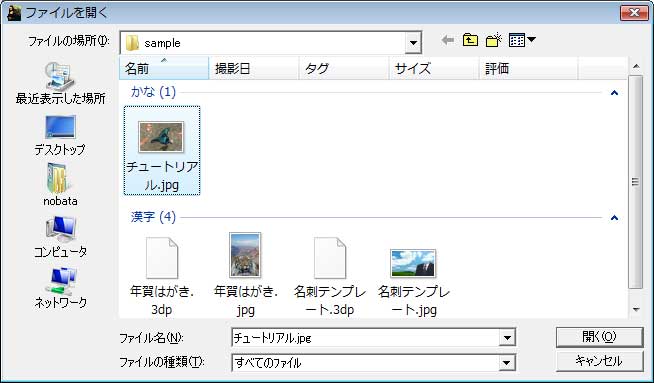This screenshot has height=383, width=654.
Task: Open Recent Places (最近表示した場所) shortcut
Action: tap(60, 83)
